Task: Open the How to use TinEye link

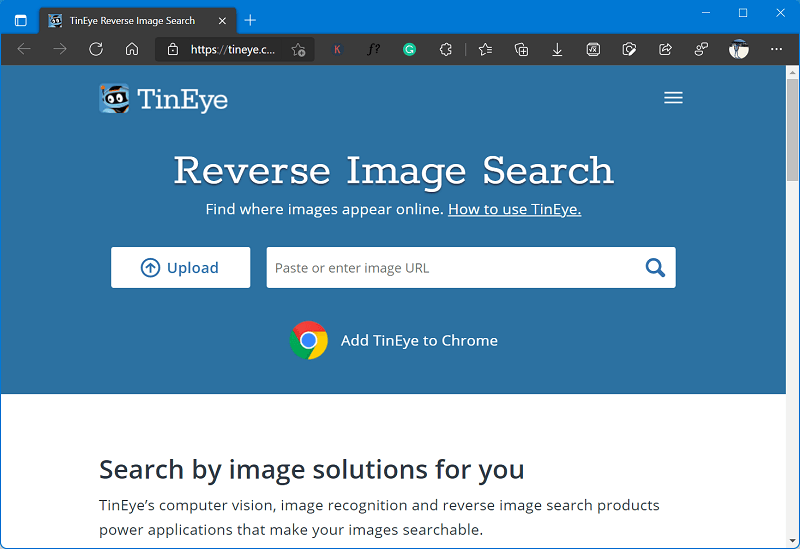Action: tap(514, 209)
